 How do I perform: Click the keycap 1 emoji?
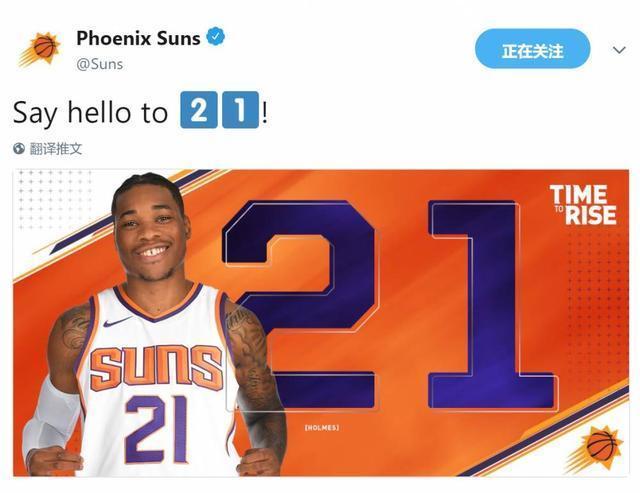[240, 110]
